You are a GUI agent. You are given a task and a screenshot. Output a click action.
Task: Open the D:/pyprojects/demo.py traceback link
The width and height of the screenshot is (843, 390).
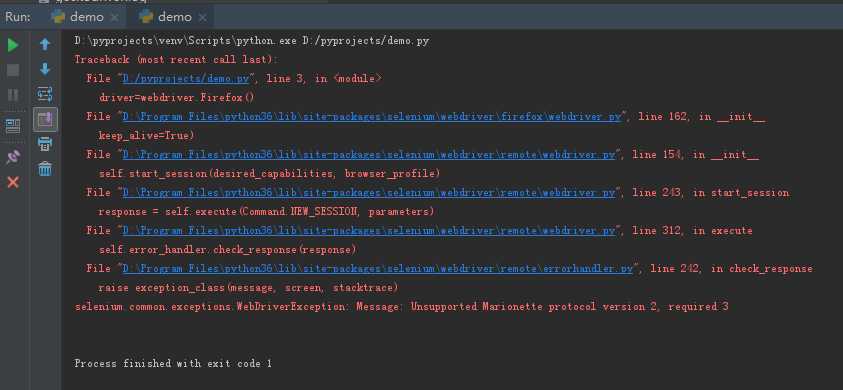[x=186, y=79]
